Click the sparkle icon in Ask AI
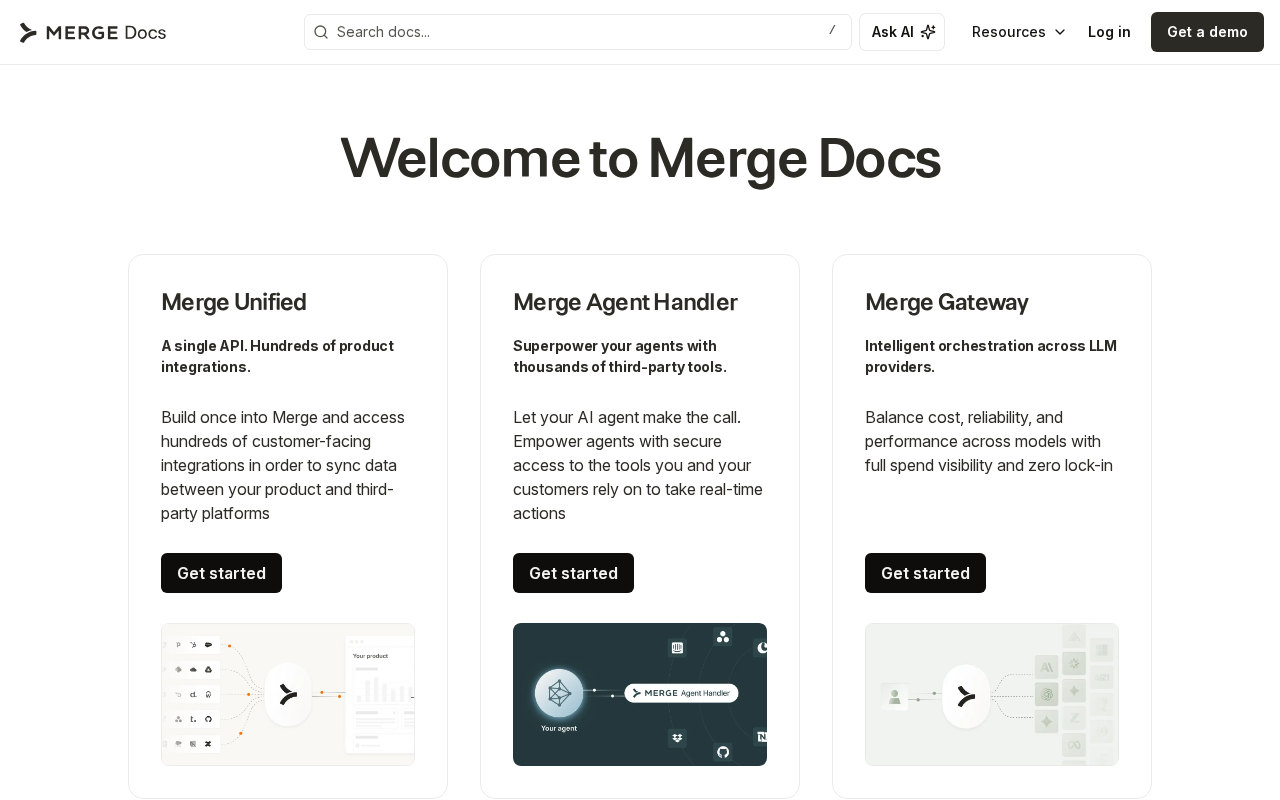 [x=928, y=32]
